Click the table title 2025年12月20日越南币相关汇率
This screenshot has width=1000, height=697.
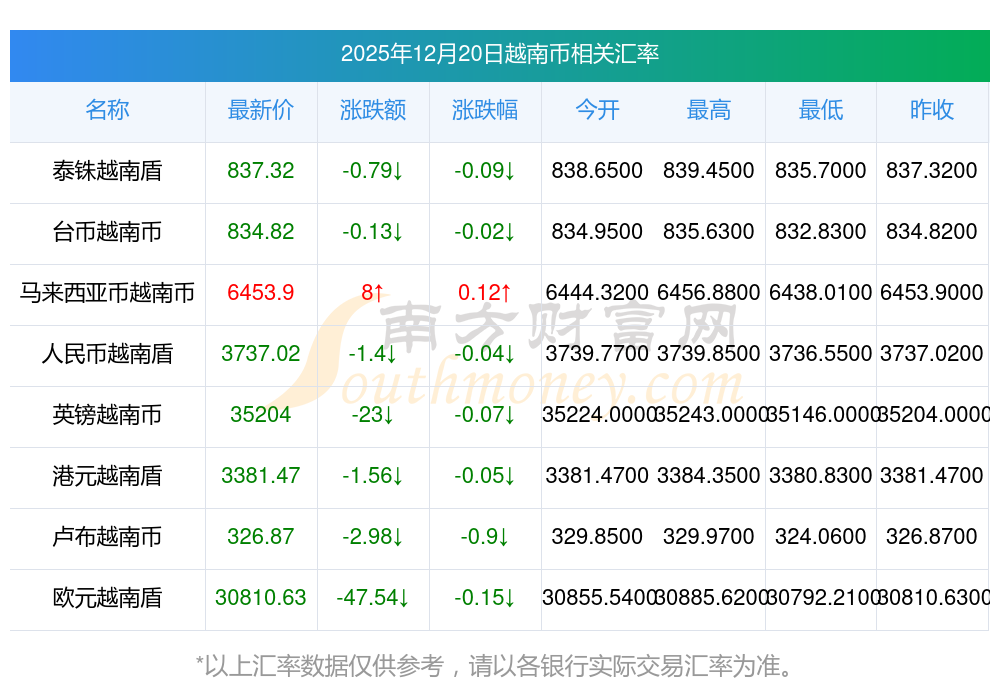point(499,54)
